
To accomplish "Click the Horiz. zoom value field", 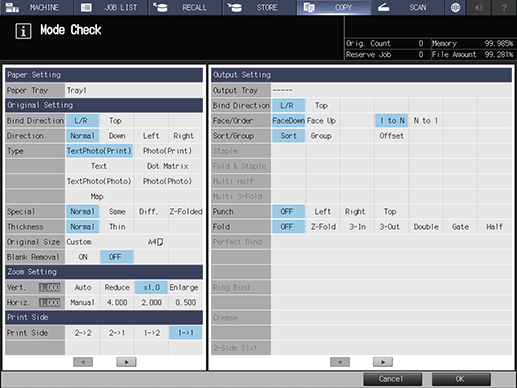I will 49,303.
